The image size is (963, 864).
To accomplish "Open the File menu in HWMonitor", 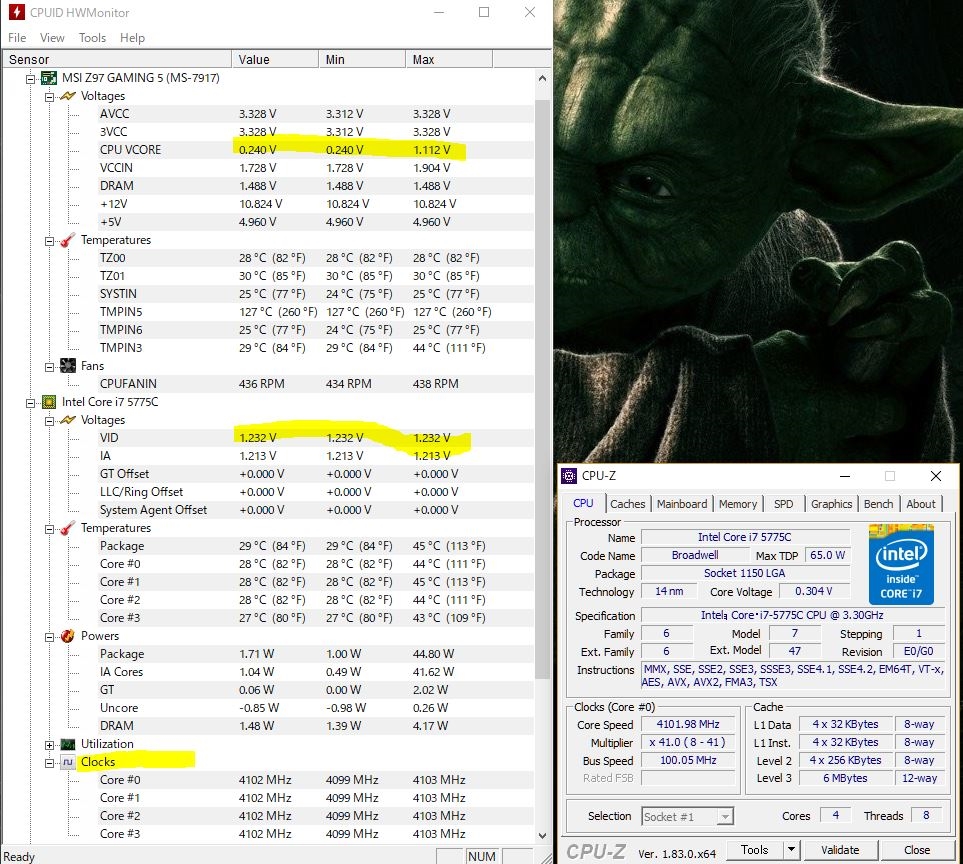I will point(17,38).
